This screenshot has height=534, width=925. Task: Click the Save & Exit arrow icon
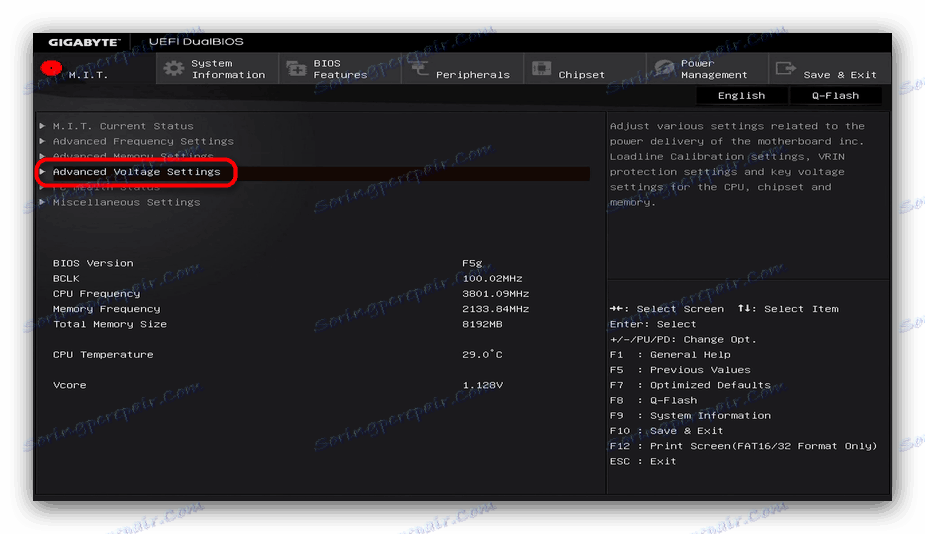click(786, 68)
